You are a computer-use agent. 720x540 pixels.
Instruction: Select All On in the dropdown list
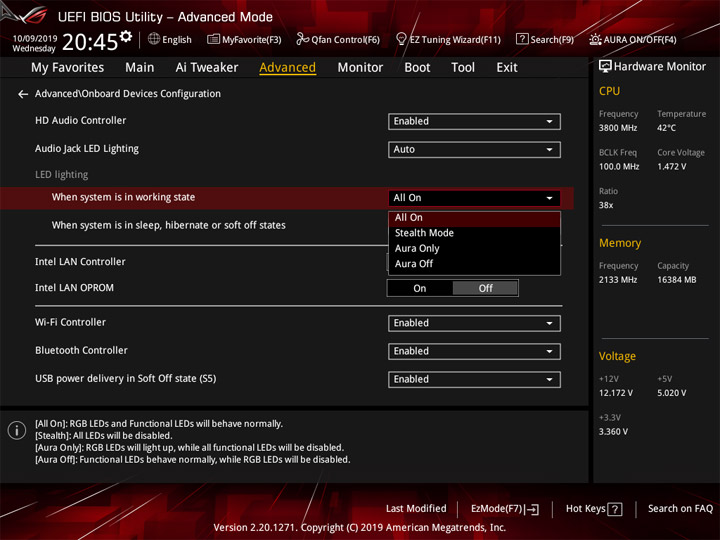(474, 218)
